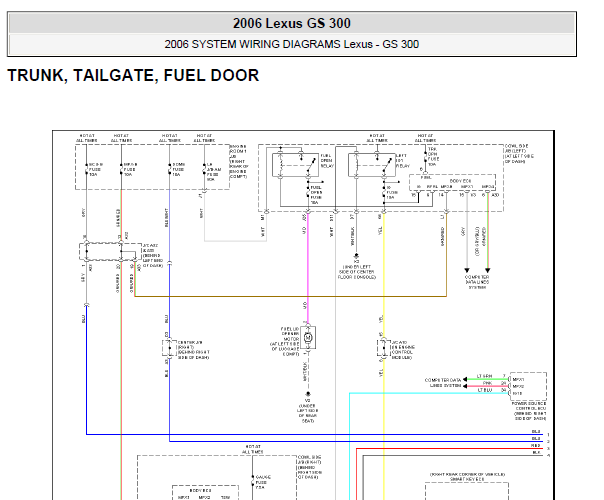This screenshot has width=604, height=500.
Task: Click the 'POWER SOURCE CONTROL ECU' label
Action: point(529,406)
